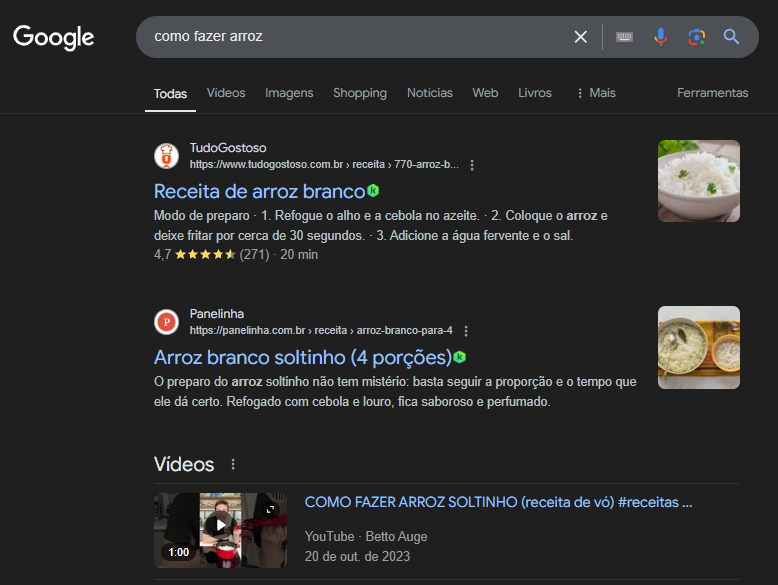Open the panelinha.com.br URL breadcrumb
This screenshot has width=778, height=585.
click(x=321, y=330)
